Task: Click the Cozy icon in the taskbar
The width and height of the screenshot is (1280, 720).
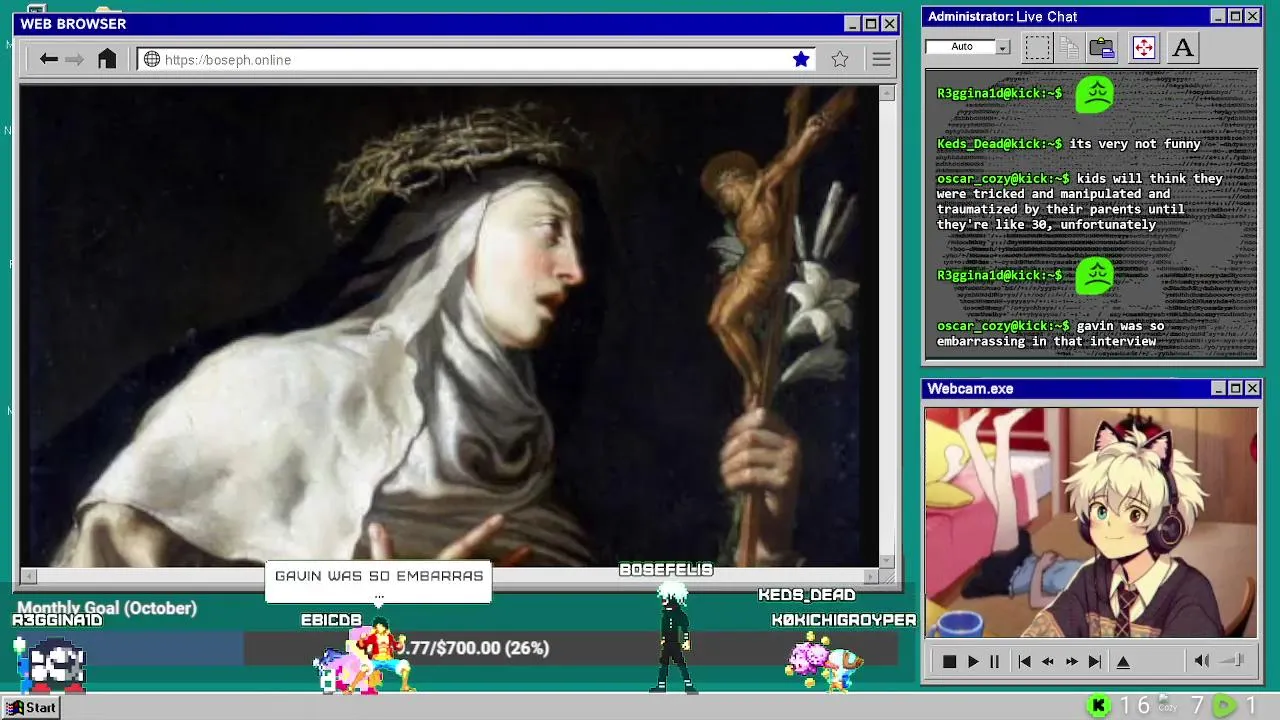Action: click(x=1167, y=705)
